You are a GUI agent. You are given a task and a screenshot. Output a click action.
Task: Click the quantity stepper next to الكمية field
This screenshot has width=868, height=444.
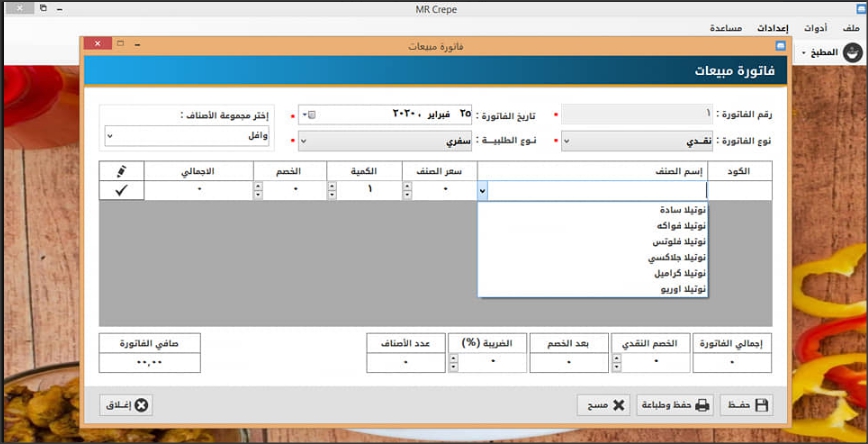[x=332, y=190]
